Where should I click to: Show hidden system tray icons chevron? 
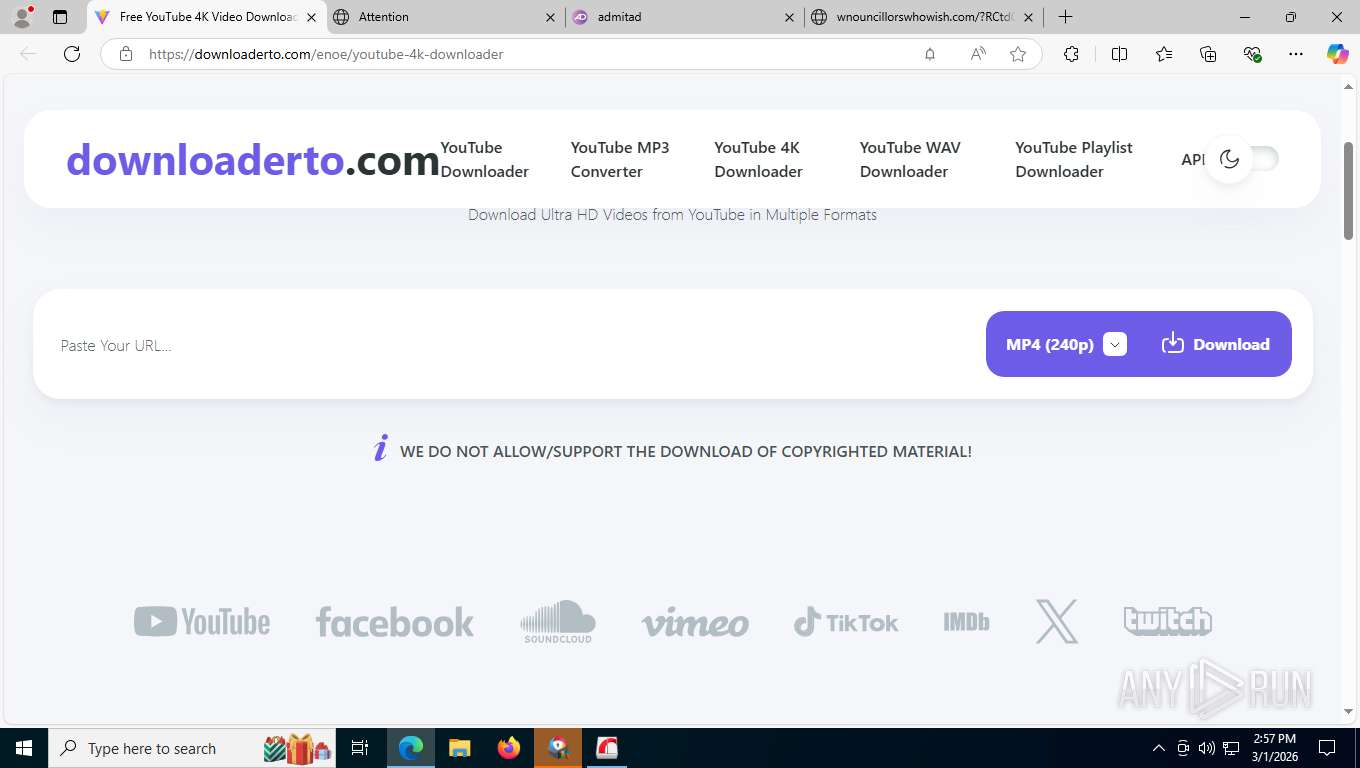[x=1159, y=748]
